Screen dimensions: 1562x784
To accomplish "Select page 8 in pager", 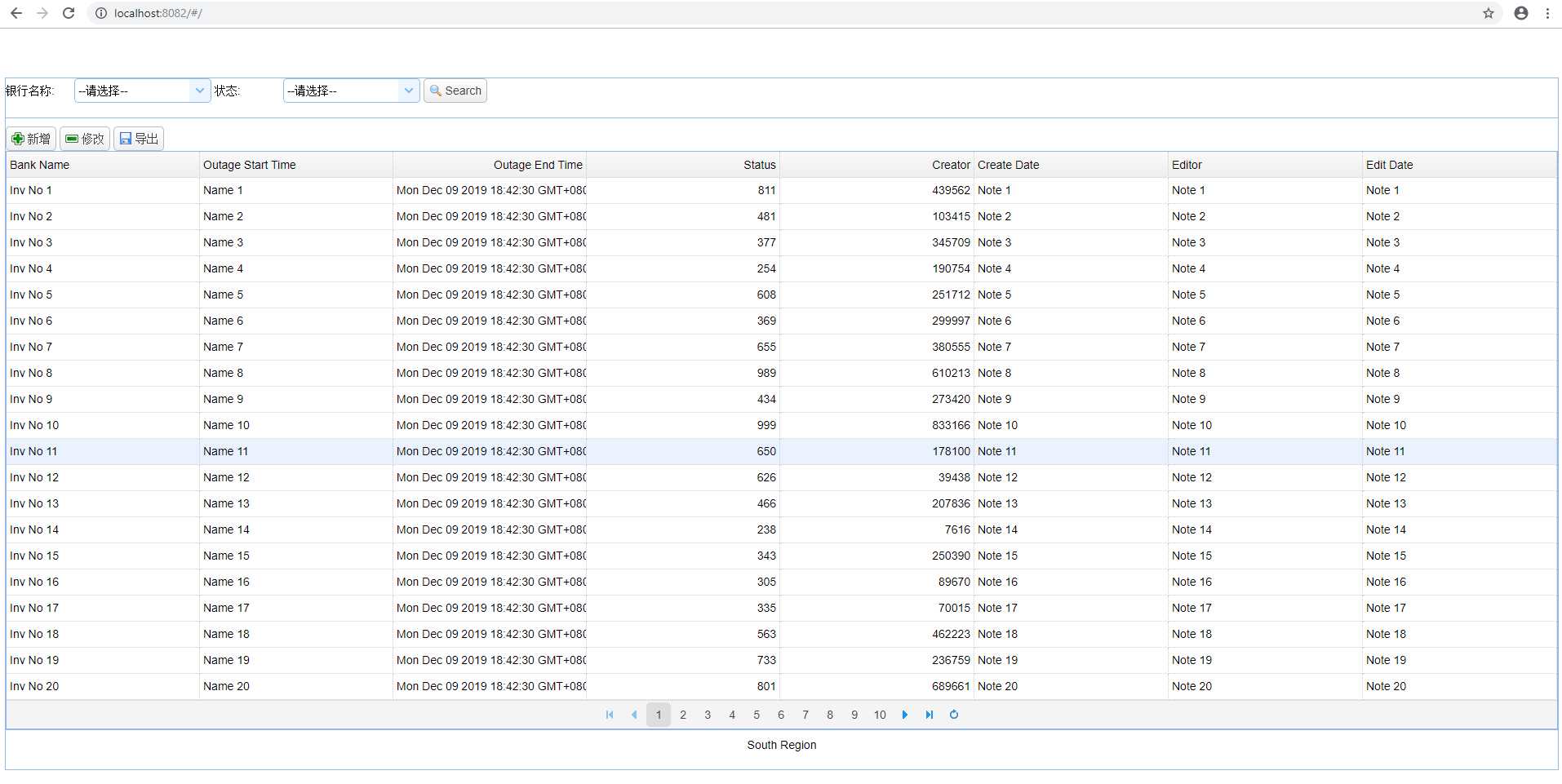I will tap(830, 715).
